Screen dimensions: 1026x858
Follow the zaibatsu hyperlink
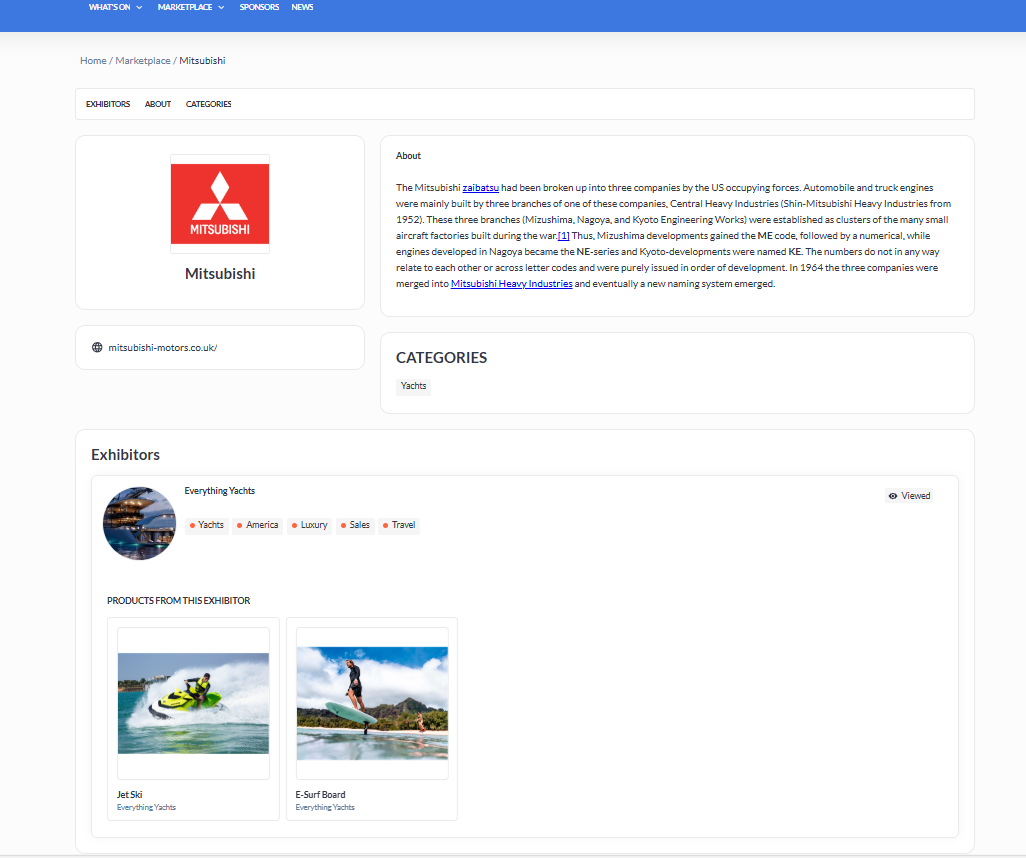pos(481,188)
